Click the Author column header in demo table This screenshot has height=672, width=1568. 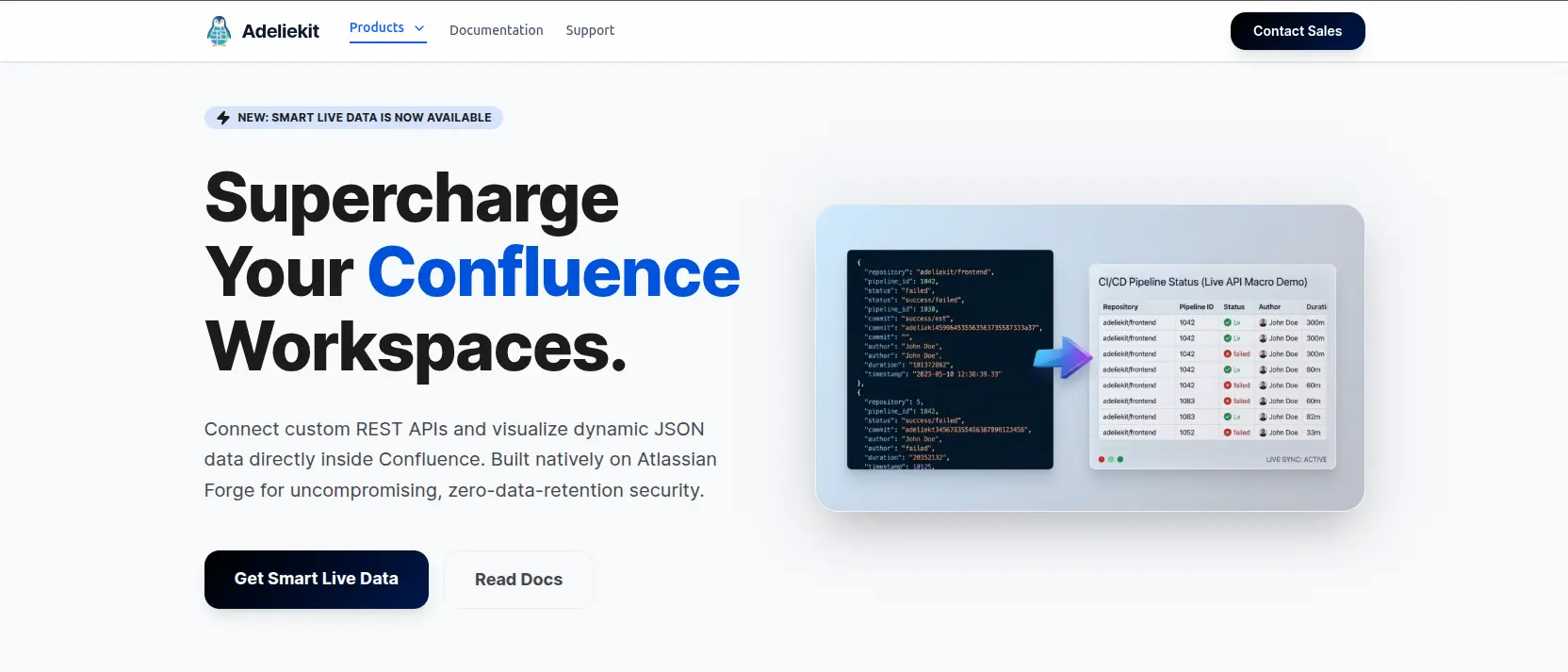(x=1269, y=307)
